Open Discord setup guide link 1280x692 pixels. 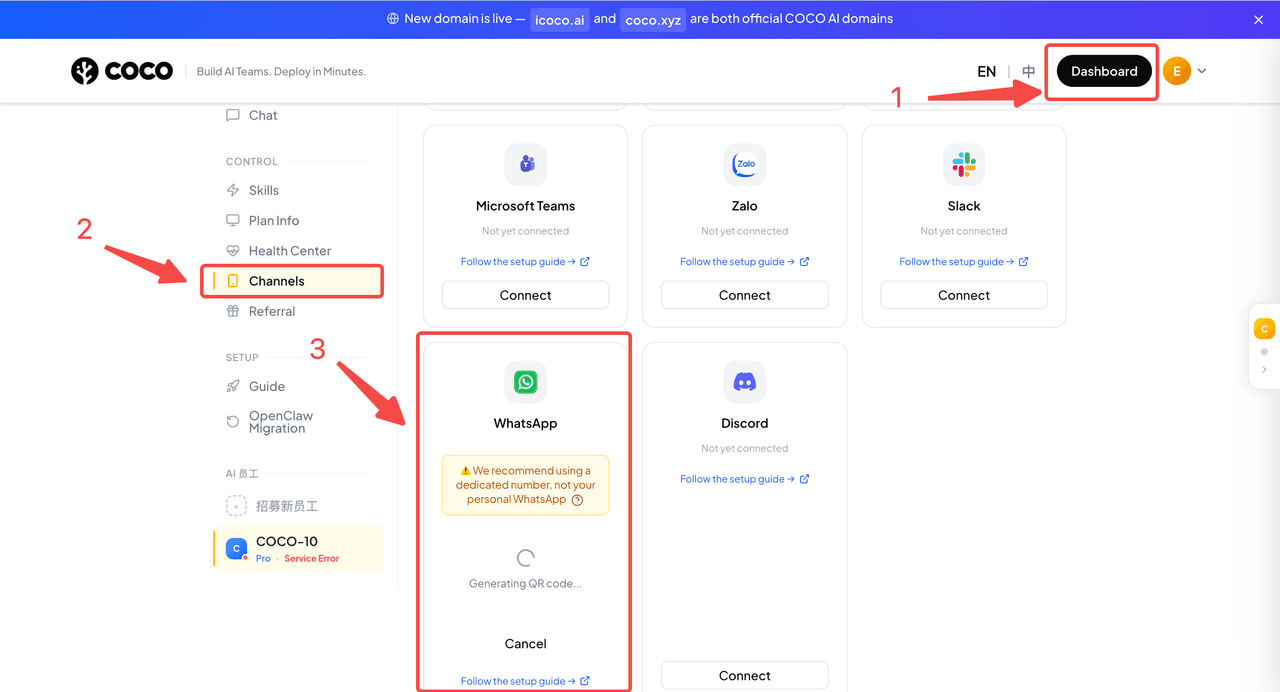click(x=745, y=479)
